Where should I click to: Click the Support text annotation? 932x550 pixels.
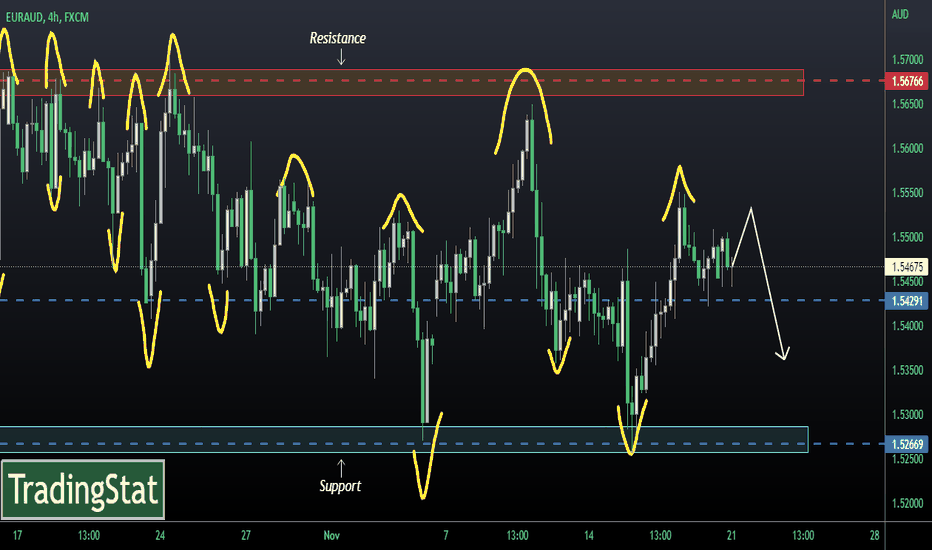(x=340, y=486)
